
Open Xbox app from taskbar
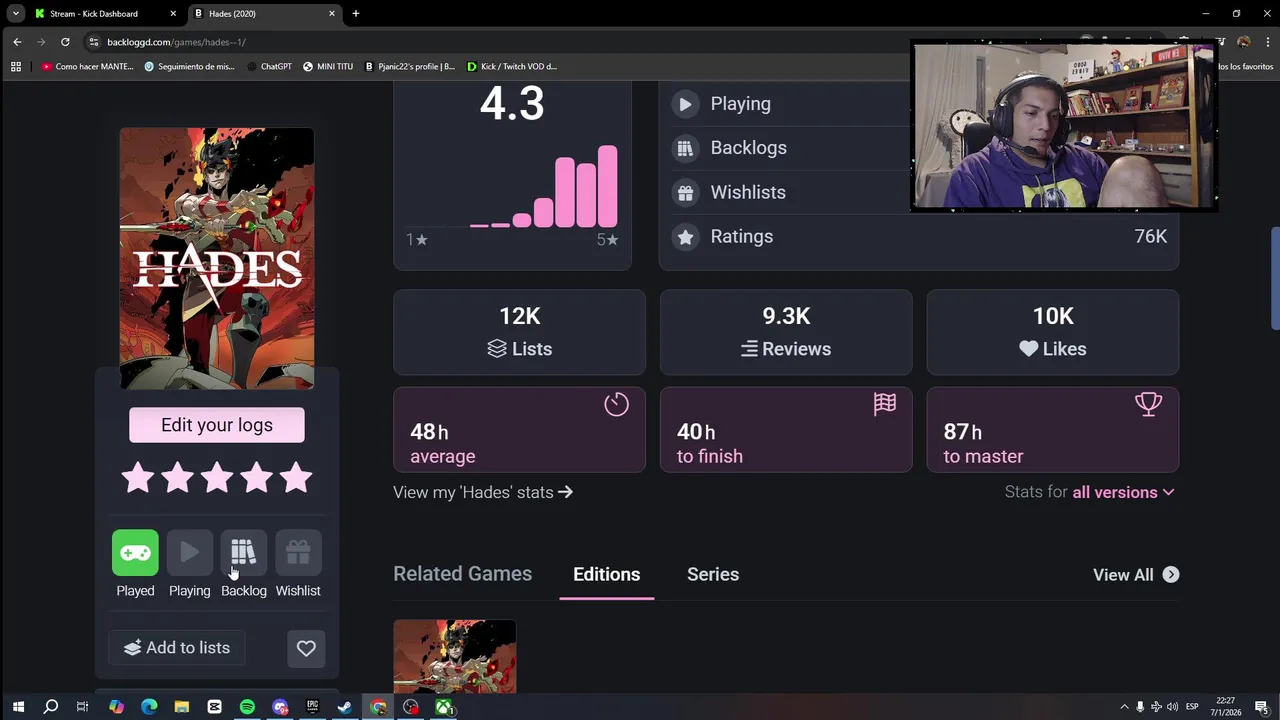coord(443,707)
